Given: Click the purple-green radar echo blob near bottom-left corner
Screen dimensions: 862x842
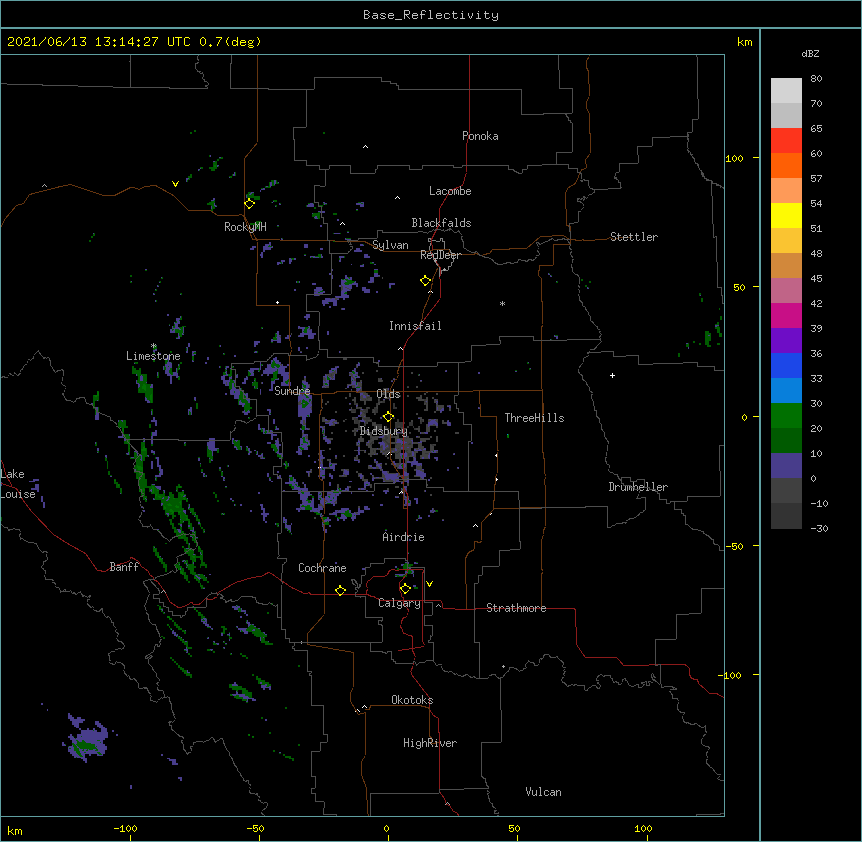Looking at the screenshot, I should click(86, 738).
